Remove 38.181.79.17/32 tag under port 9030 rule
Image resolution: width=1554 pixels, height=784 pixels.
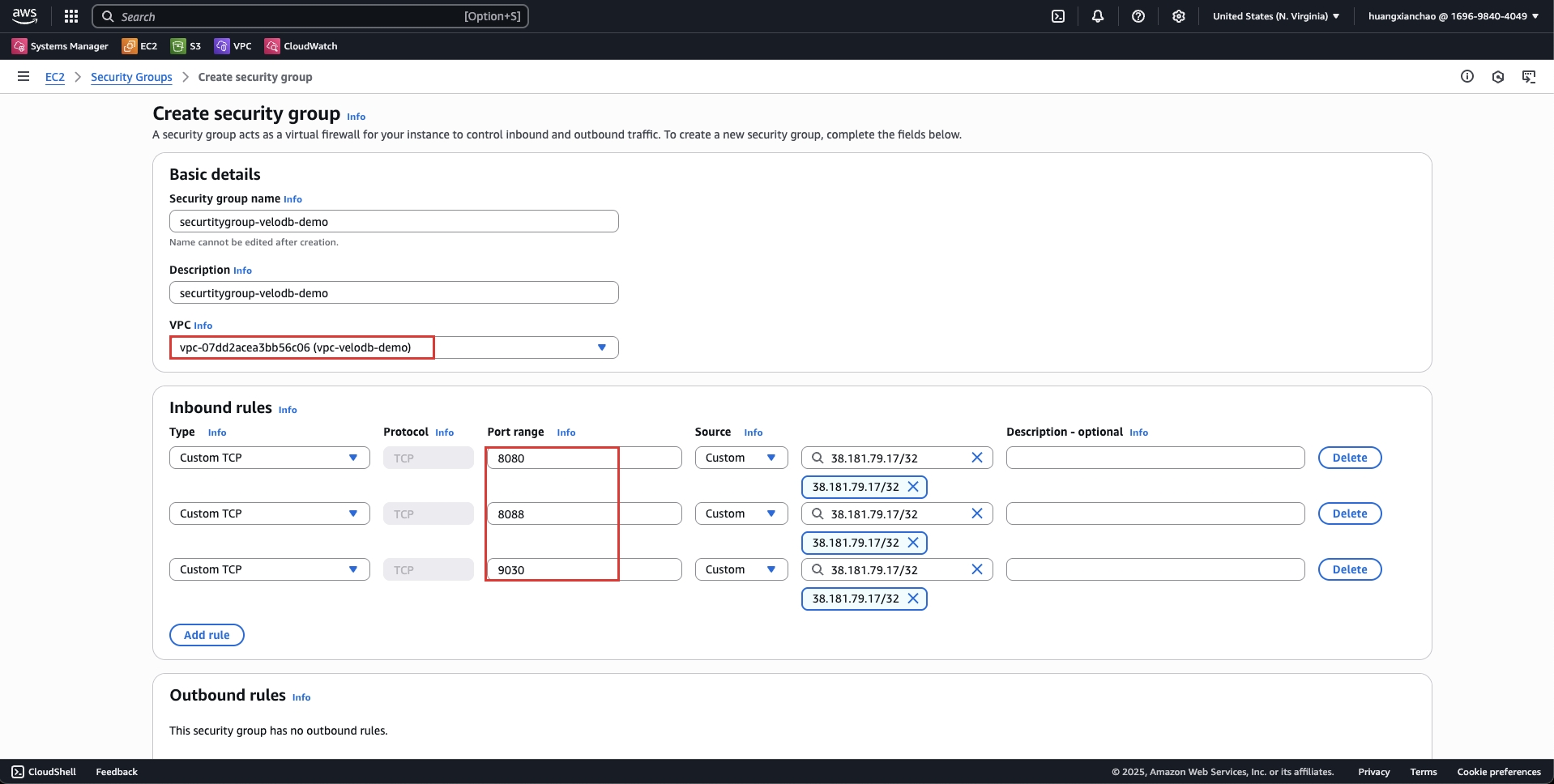pyautogui.click(x=913, y=599)
